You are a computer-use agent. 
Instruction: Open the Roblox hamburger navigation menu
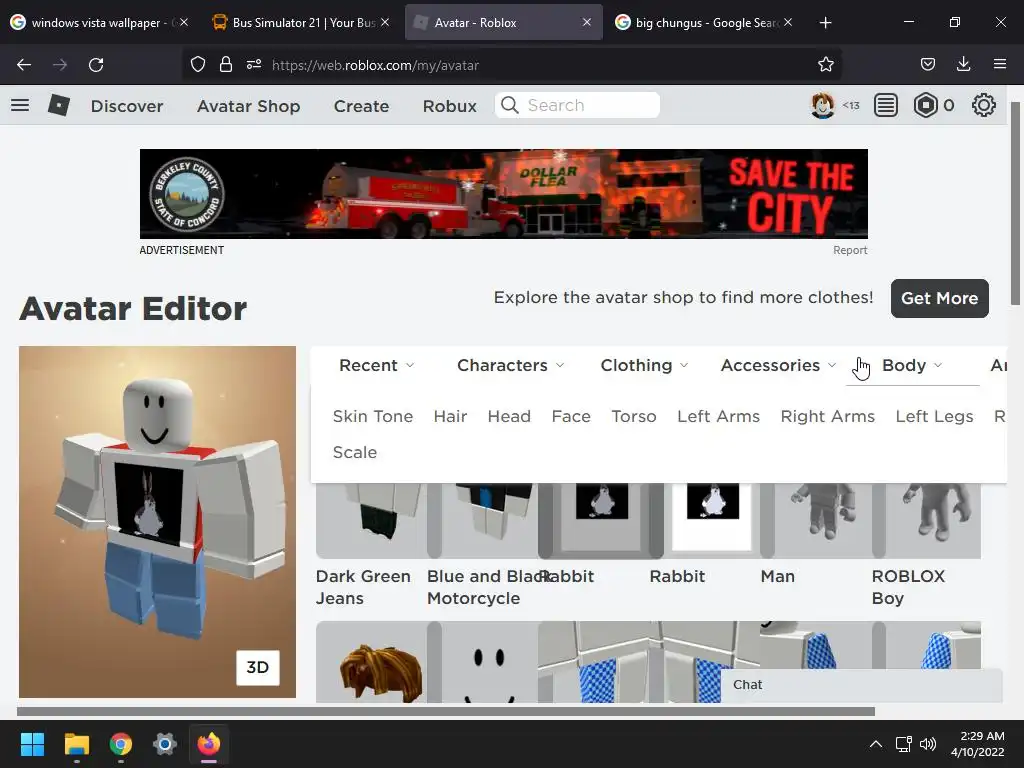pos(20,105)
